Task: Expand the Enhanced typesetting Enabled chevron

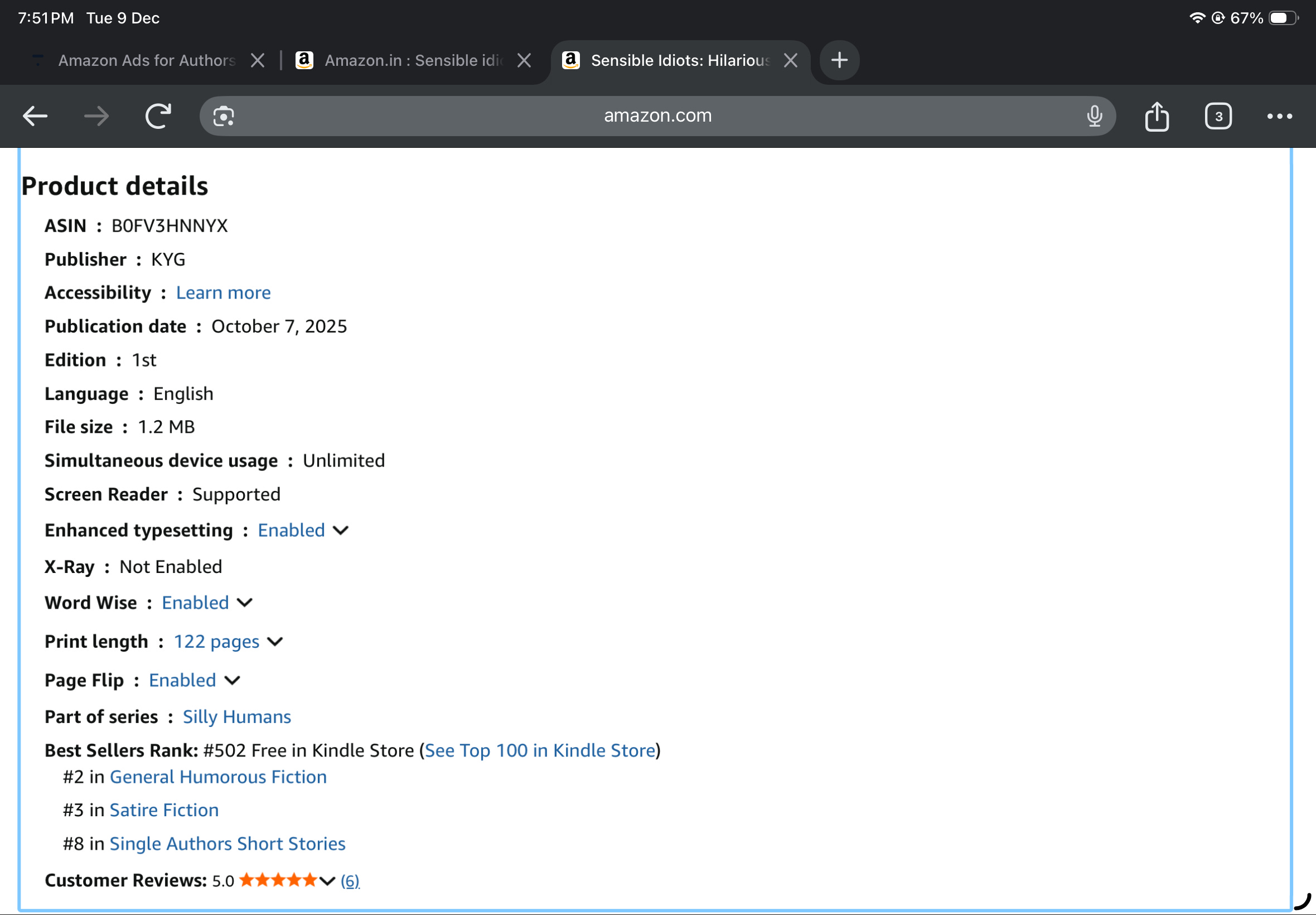Action: pyautogui.click(x=341, y=531)
